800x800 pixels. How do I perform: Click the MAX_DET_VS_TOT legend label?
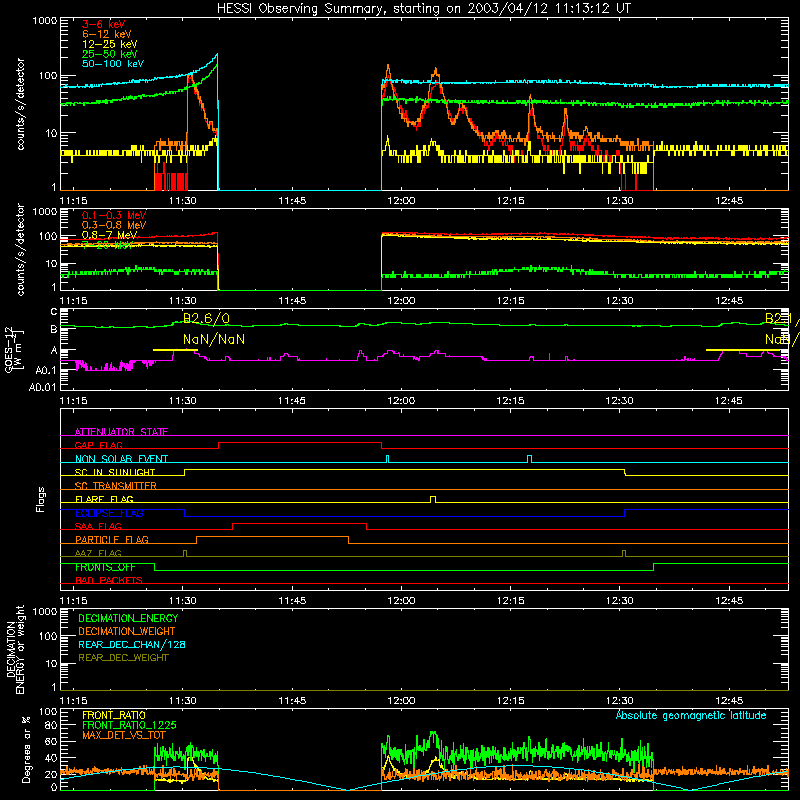point(123,735)
